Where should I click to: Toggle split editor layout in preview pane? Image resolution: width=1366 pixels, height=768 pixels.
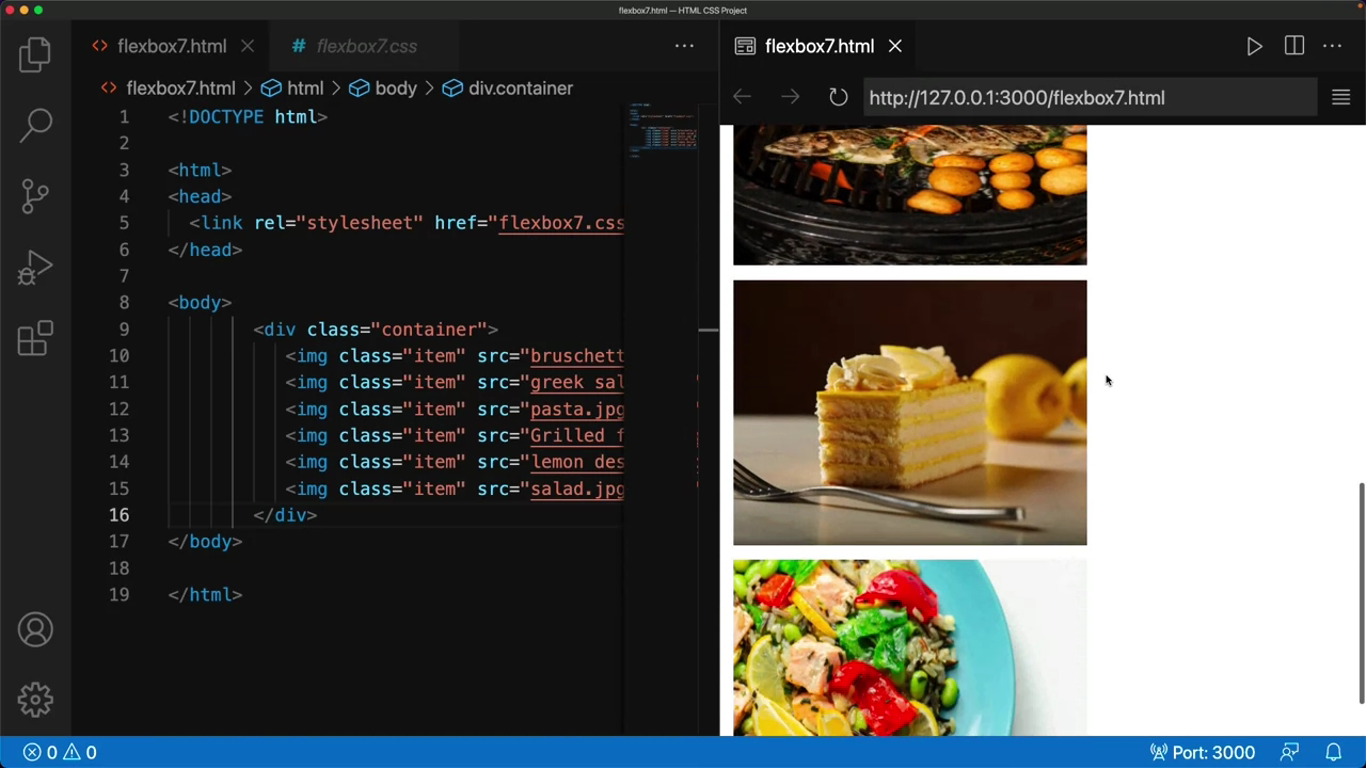[1294, 46]
